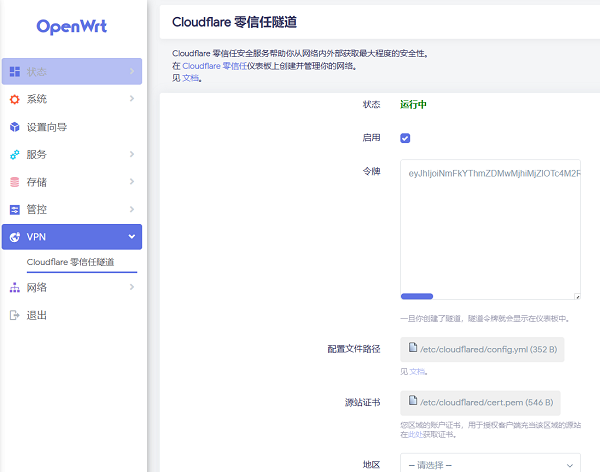Click the Services icon in sidebar
Screen dimensions: 600x472
[x=14, y=155]
